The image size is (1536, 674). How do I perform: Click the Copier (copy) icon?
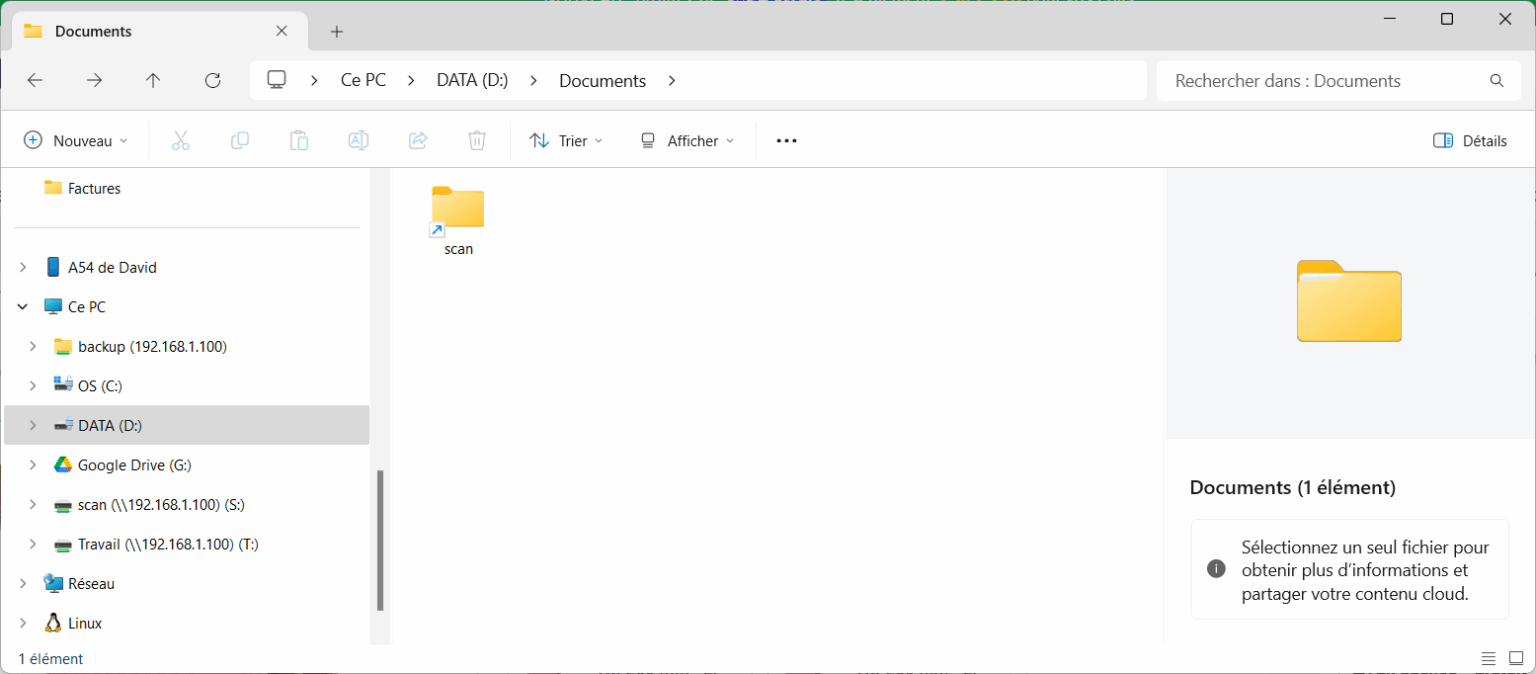[240, 140]
